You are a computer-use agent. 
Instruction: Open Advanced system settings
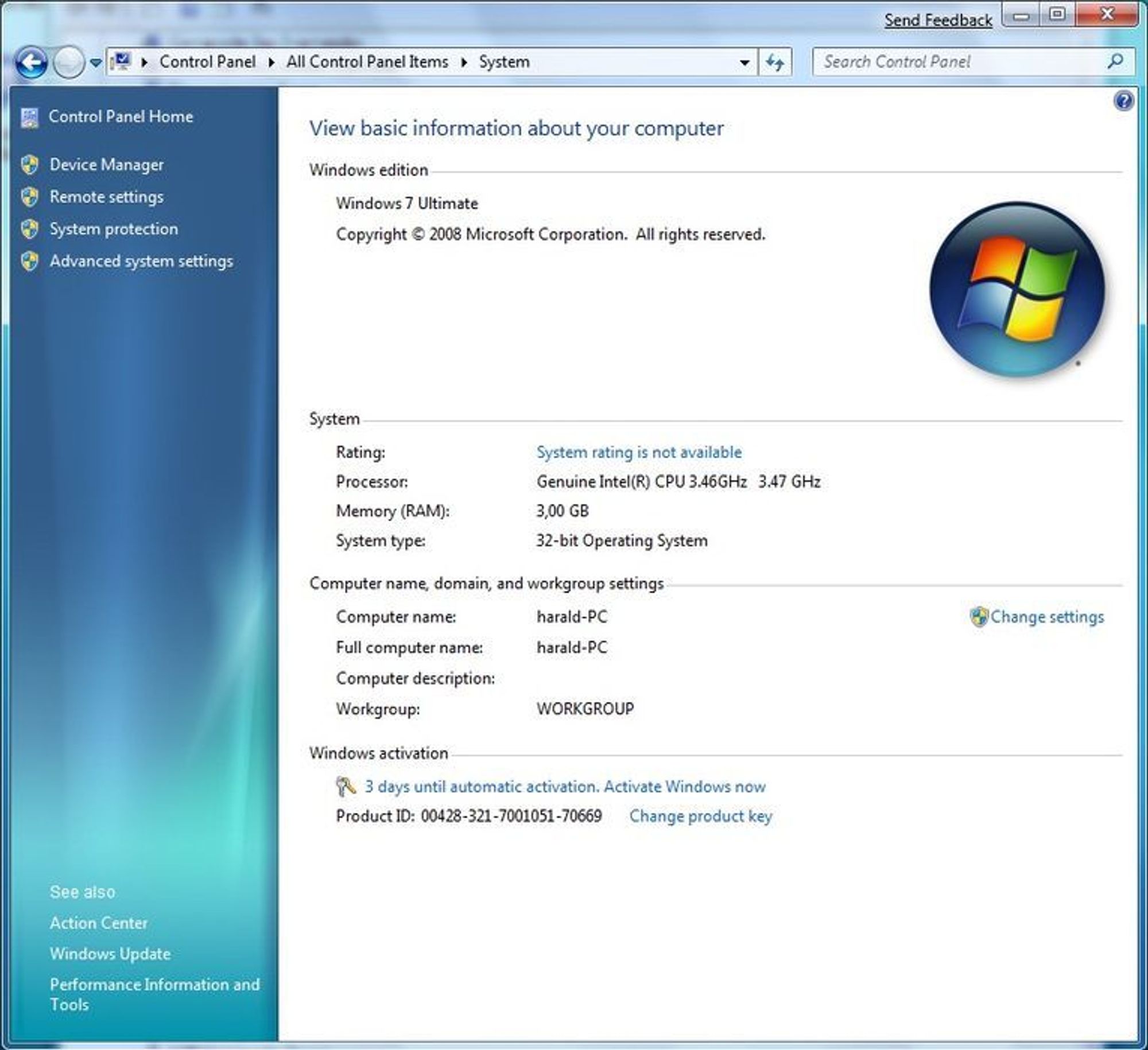pyautogui.click(x=141, y=261)
